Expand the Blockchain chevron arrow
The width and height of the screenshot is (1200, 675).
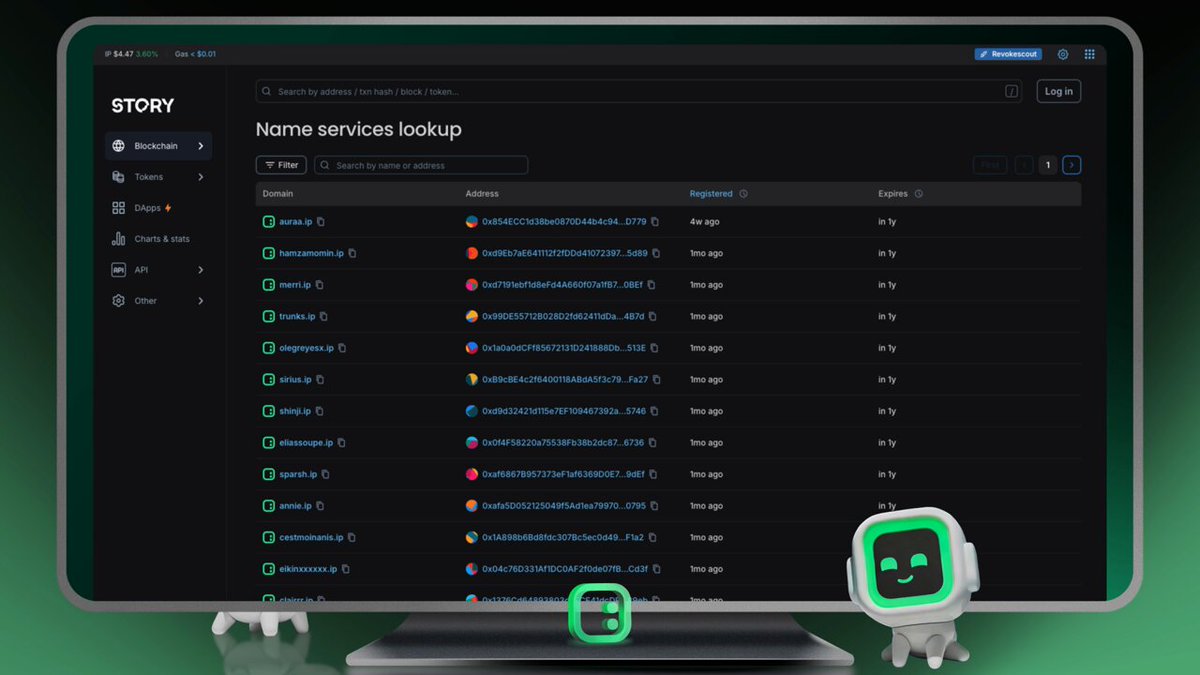click(201, 146)
